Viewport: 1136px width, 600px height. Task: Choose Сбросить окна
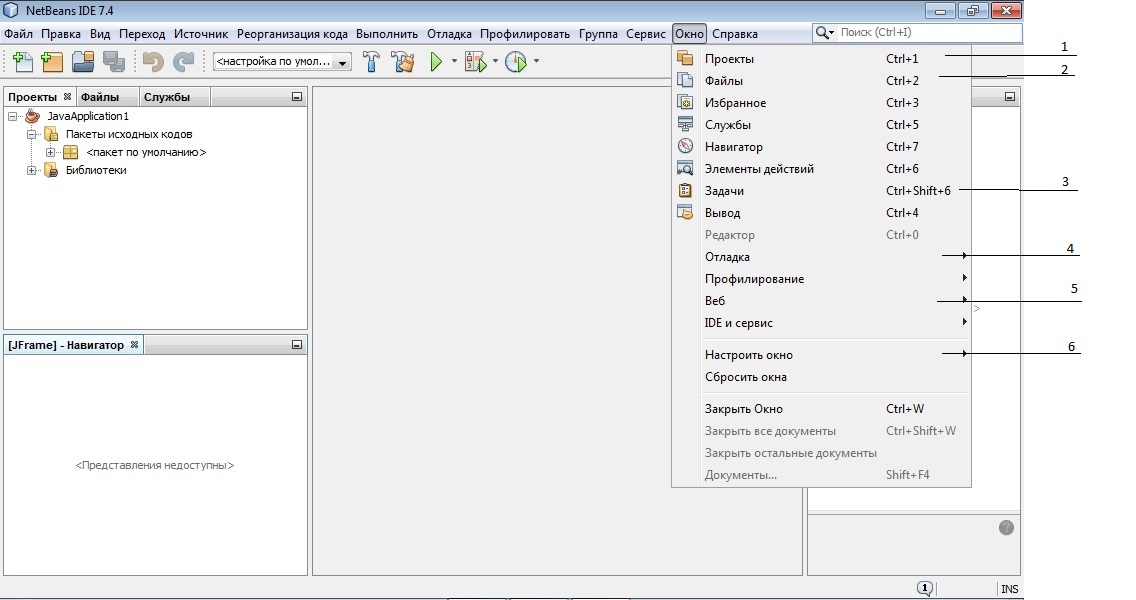822,377
